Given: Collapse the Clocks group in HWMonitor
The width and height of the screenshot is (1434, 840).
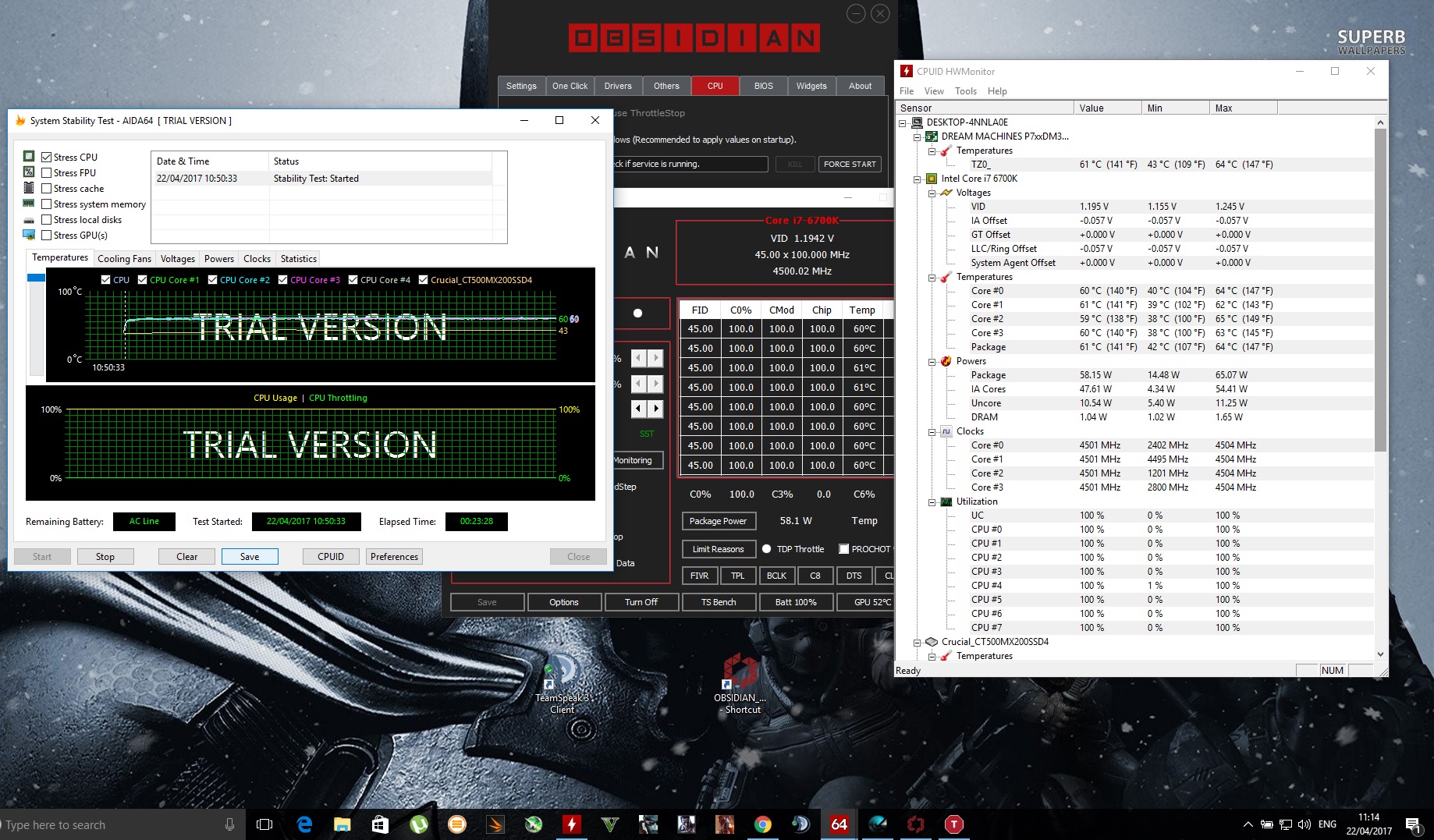Looking at the screenshot, I should tap(932, 431).
